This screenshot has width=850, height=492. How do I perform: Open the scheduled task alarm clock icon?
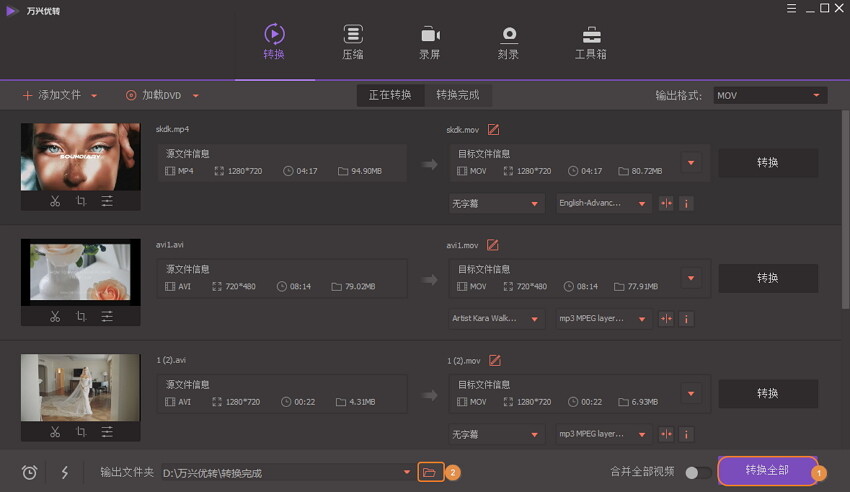(x=29, y=472)
